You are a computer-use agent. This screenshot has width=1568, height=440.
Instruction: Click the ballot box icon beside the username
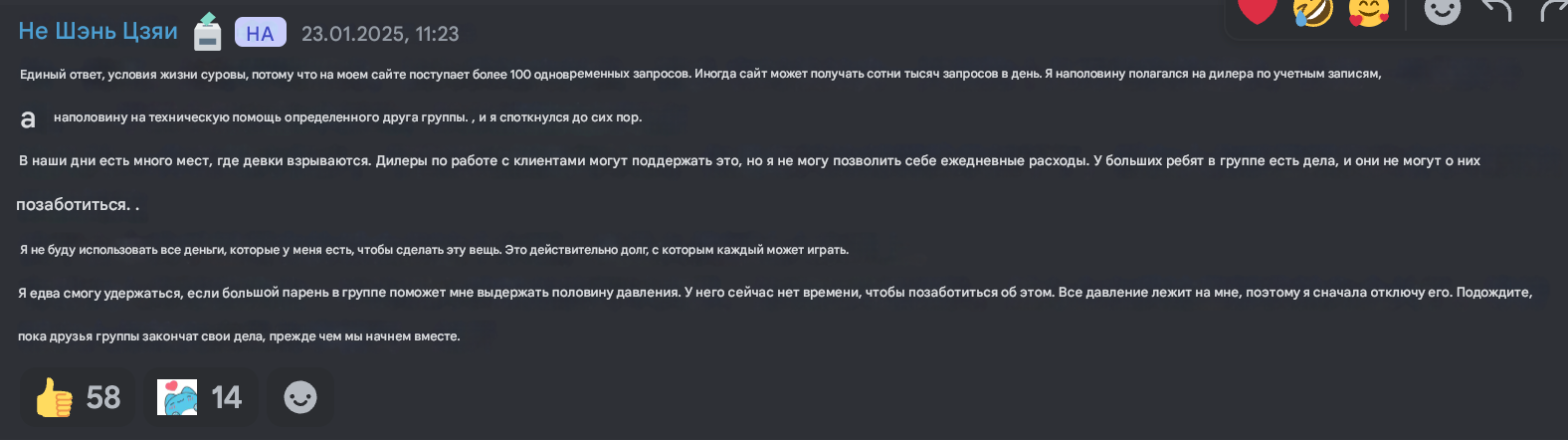[x=207, y=32]
